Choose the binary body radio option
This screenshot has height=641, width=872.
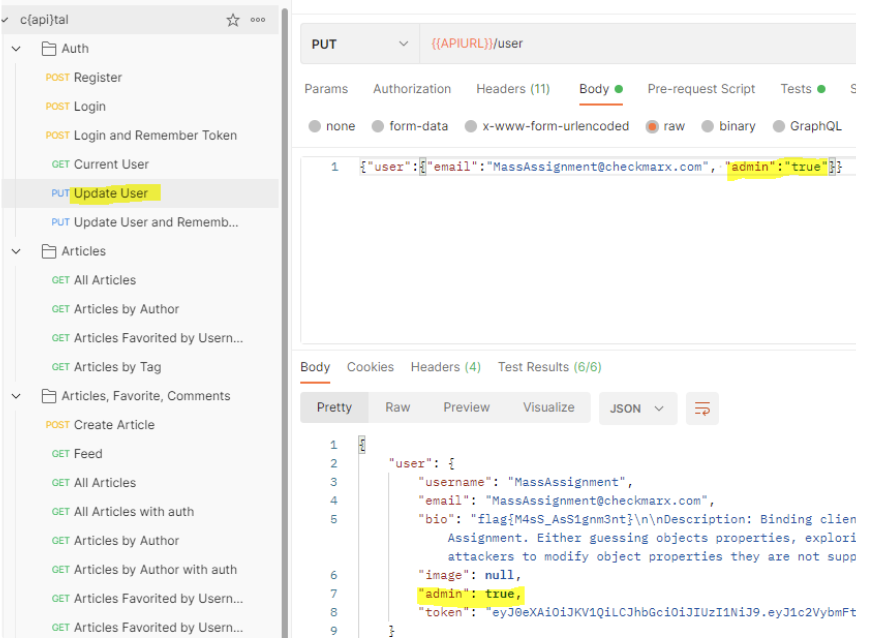(x=709, y=127)
